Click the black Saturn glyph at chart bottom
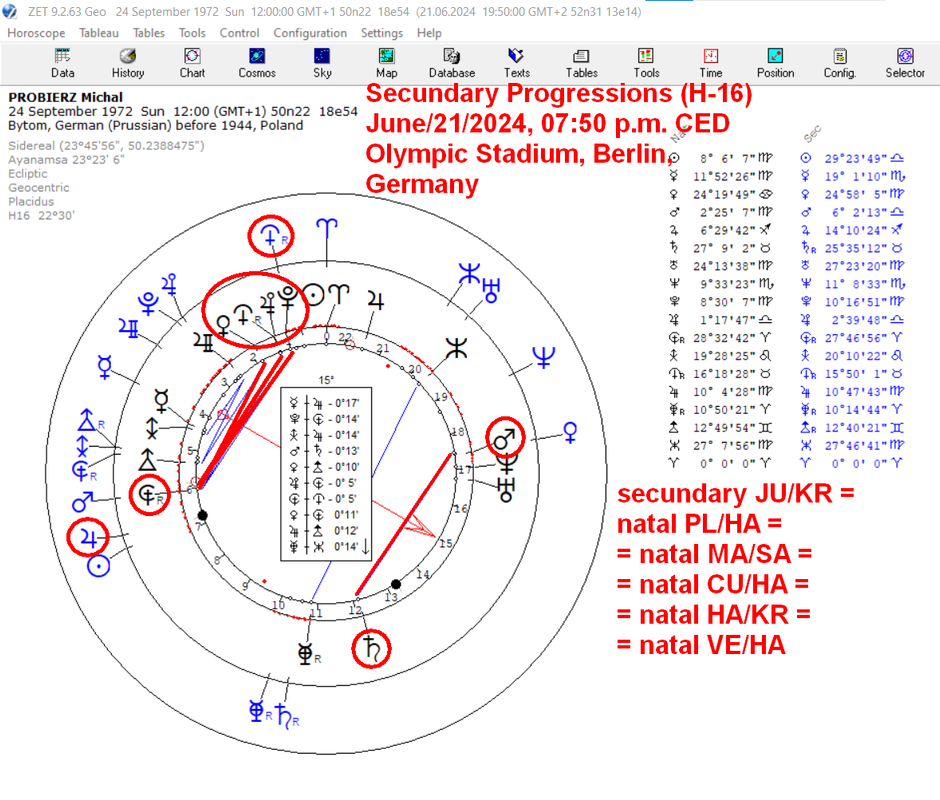The image size is (940, 800). 371,649
